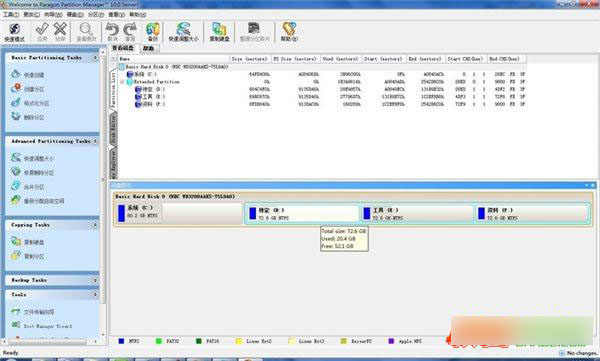This screenshot has height=361, width=600.
Task: Click 快速调整大小 in the top toolbar
Action: (183, 32)
